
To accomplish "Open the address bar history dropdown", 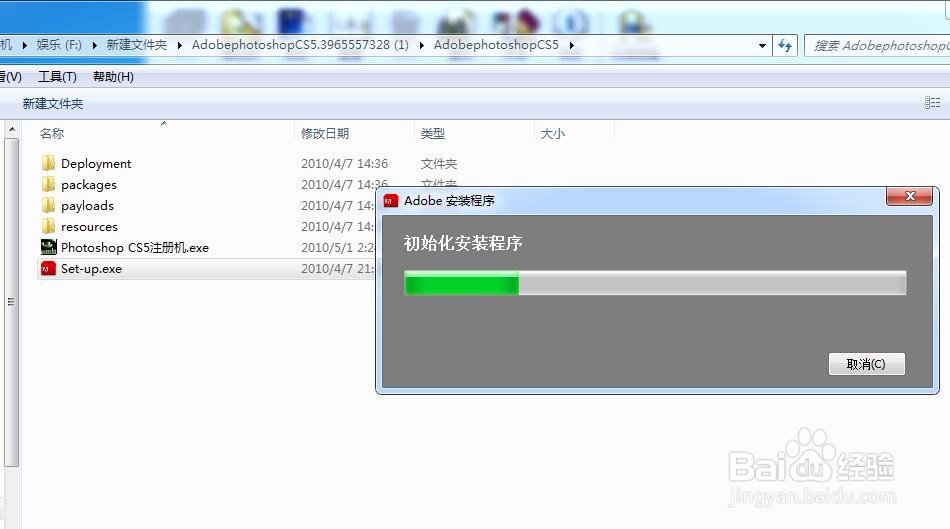I will point(762,45).
